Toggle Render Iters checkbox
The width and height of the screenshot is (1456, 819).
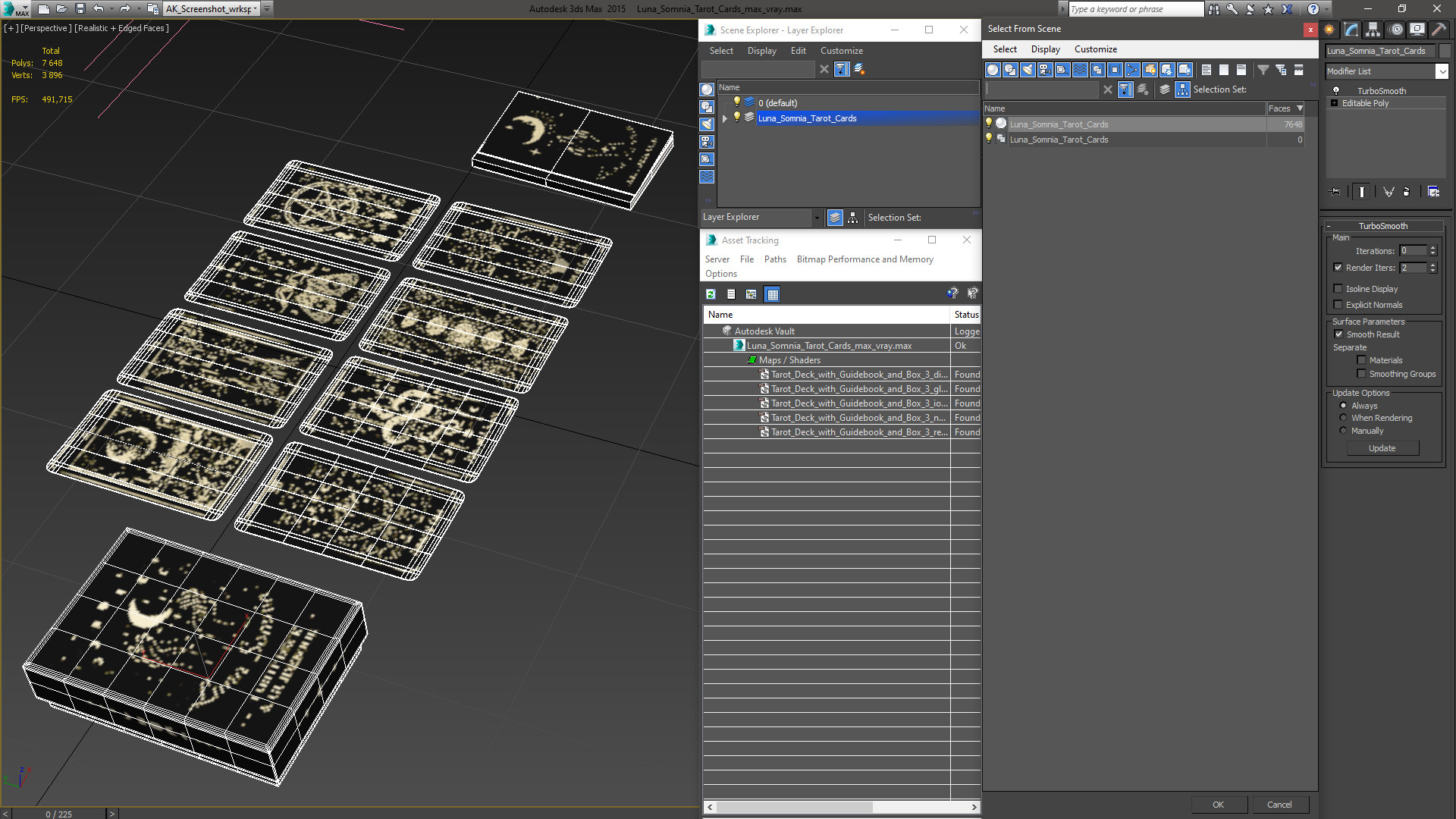click(x=1338, y=268)
